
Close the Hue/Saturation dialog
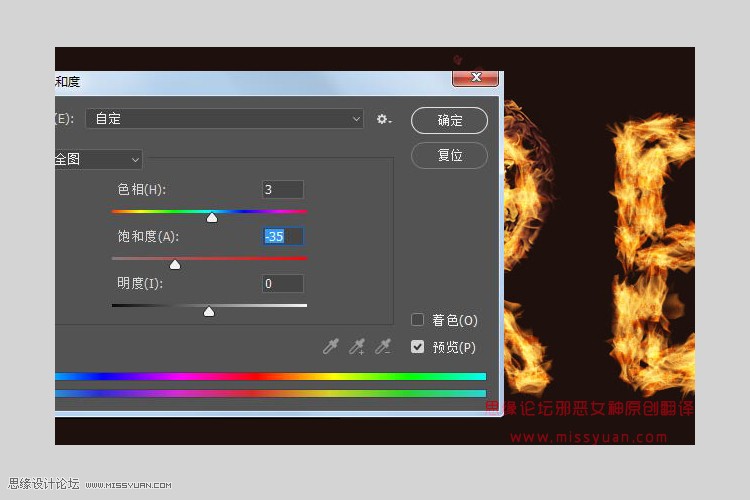(475, 78)
